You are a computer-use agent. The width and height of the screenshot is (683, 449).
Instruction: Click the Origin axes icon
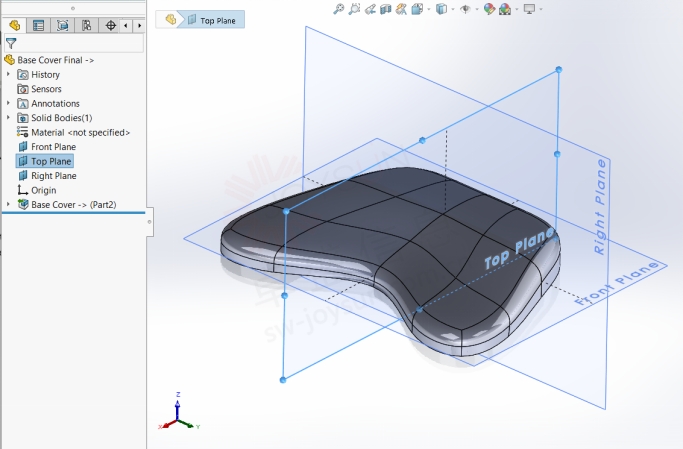pos(23,190)
